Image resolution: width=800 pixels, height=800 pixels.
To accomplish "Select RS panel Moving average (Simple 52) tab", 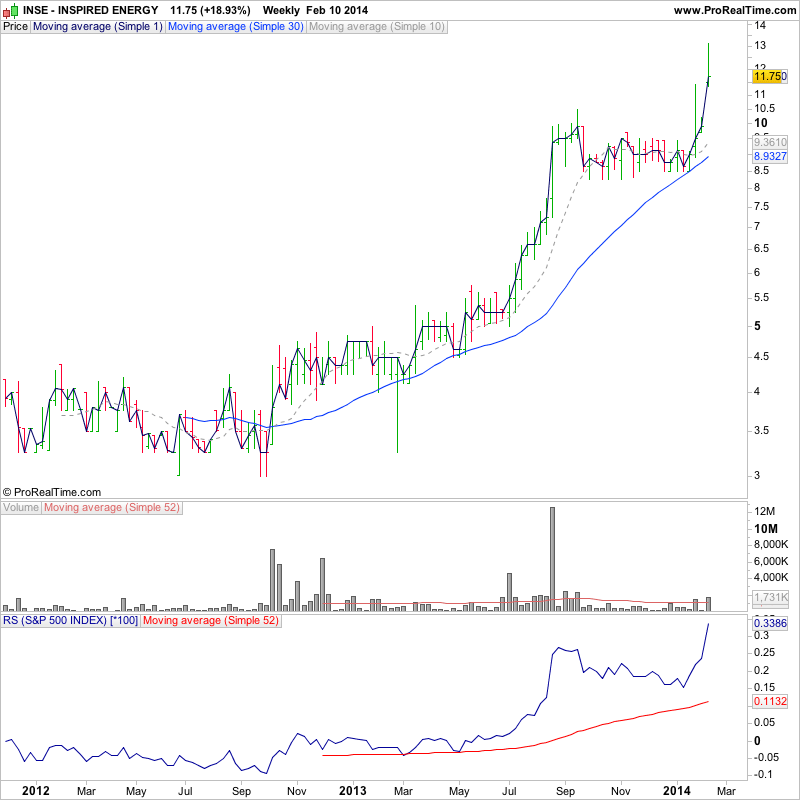I will click(211, 620).
